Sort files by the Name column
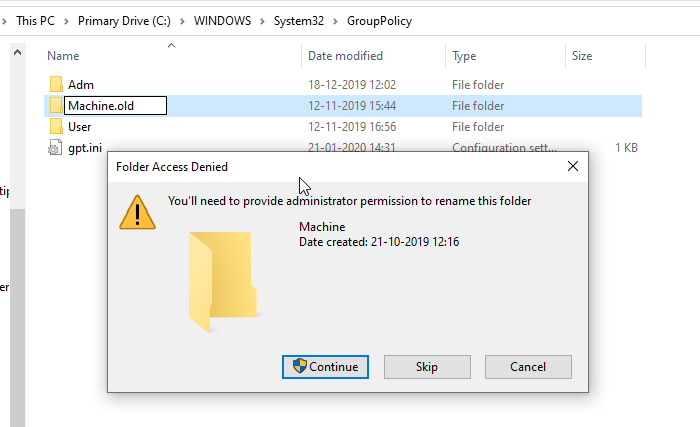Image resolution: width=700 pixels, height=427 pixels. point(64,56)
